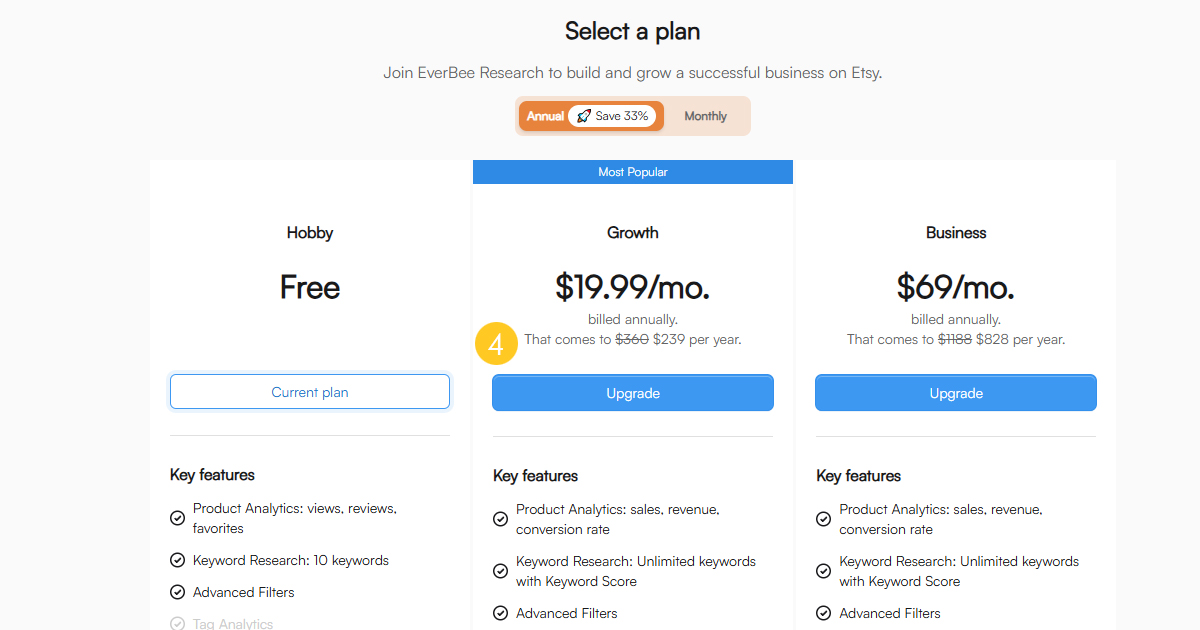Upgrade to the Growth plan

click(633, 393)
